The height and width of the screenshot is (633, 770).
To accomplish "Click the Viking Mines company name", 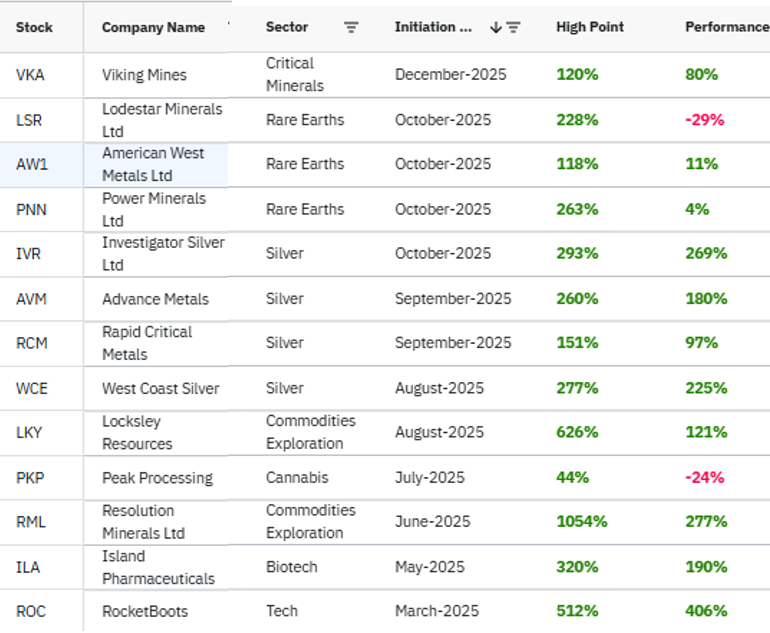I will 144,75.
